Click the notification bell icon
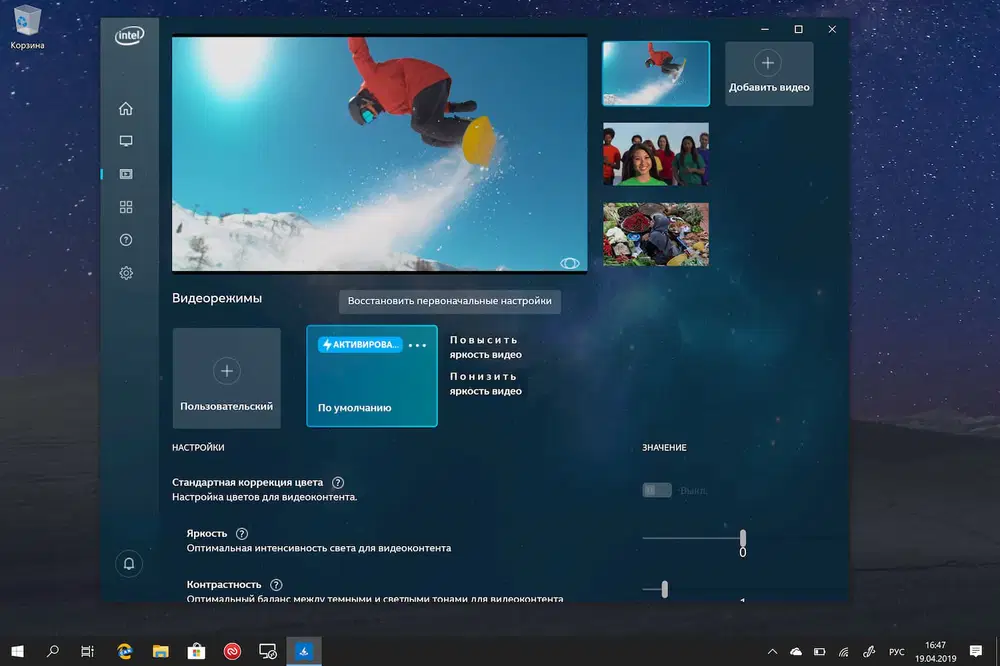This screenshot has width=1000, height=666. click(128, 563)
